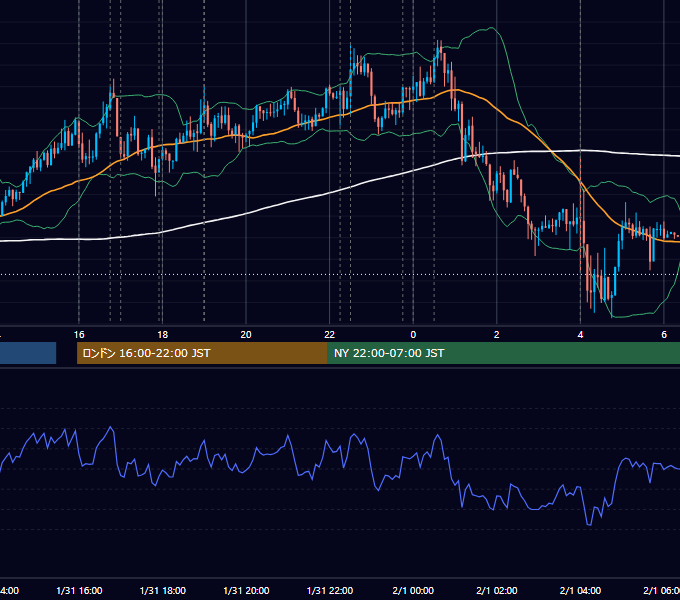Click the 1/31 16:00 date label

pyautogui.click(x=79, y=590)
